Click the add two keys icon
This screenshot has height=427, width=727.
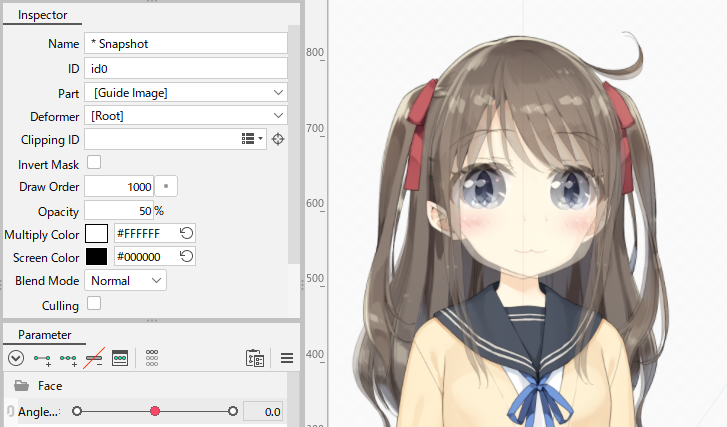point(42,358)
